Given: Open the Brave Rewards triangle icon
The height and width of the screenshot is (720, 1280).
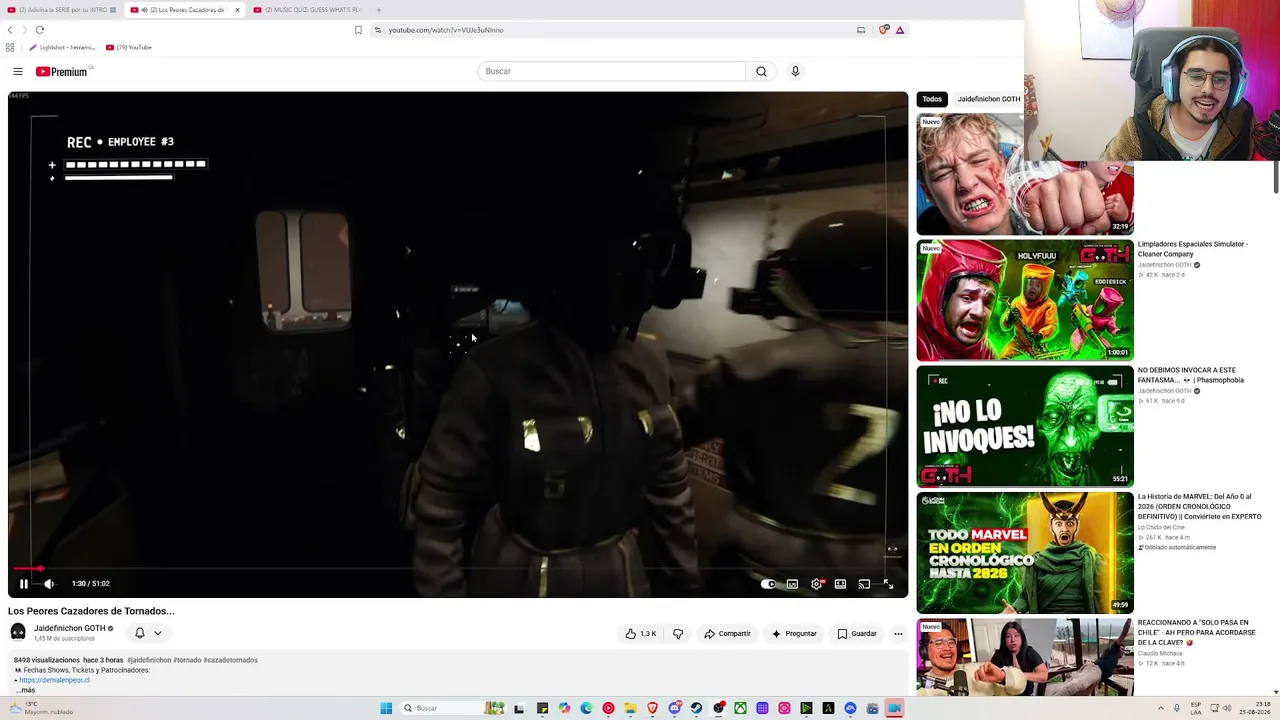Looking at the screenshot, I should (900, 30).
